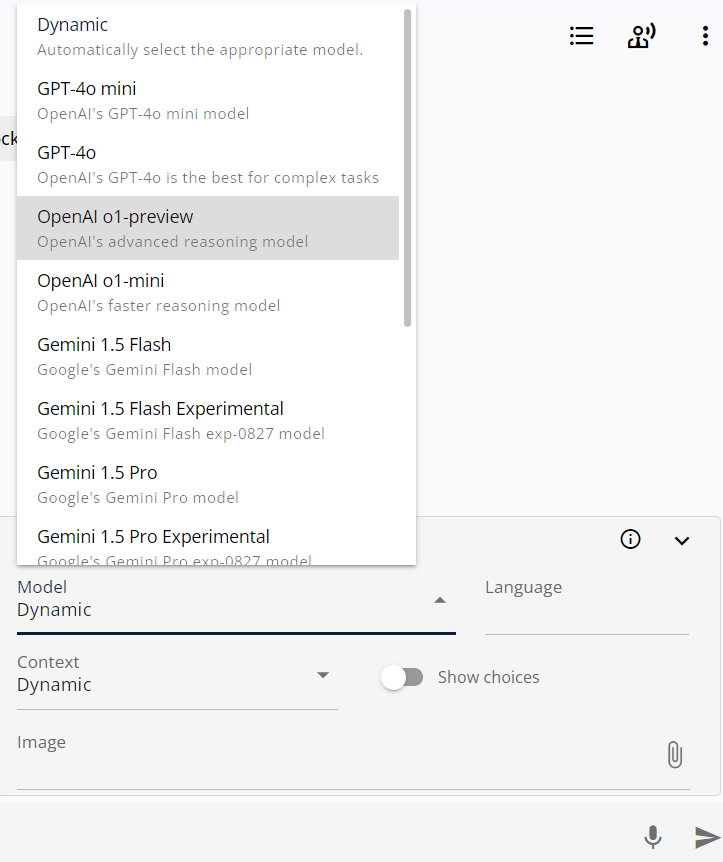
Task: Collapse the settings panel with the chevron
Action: tap(682, 540)
